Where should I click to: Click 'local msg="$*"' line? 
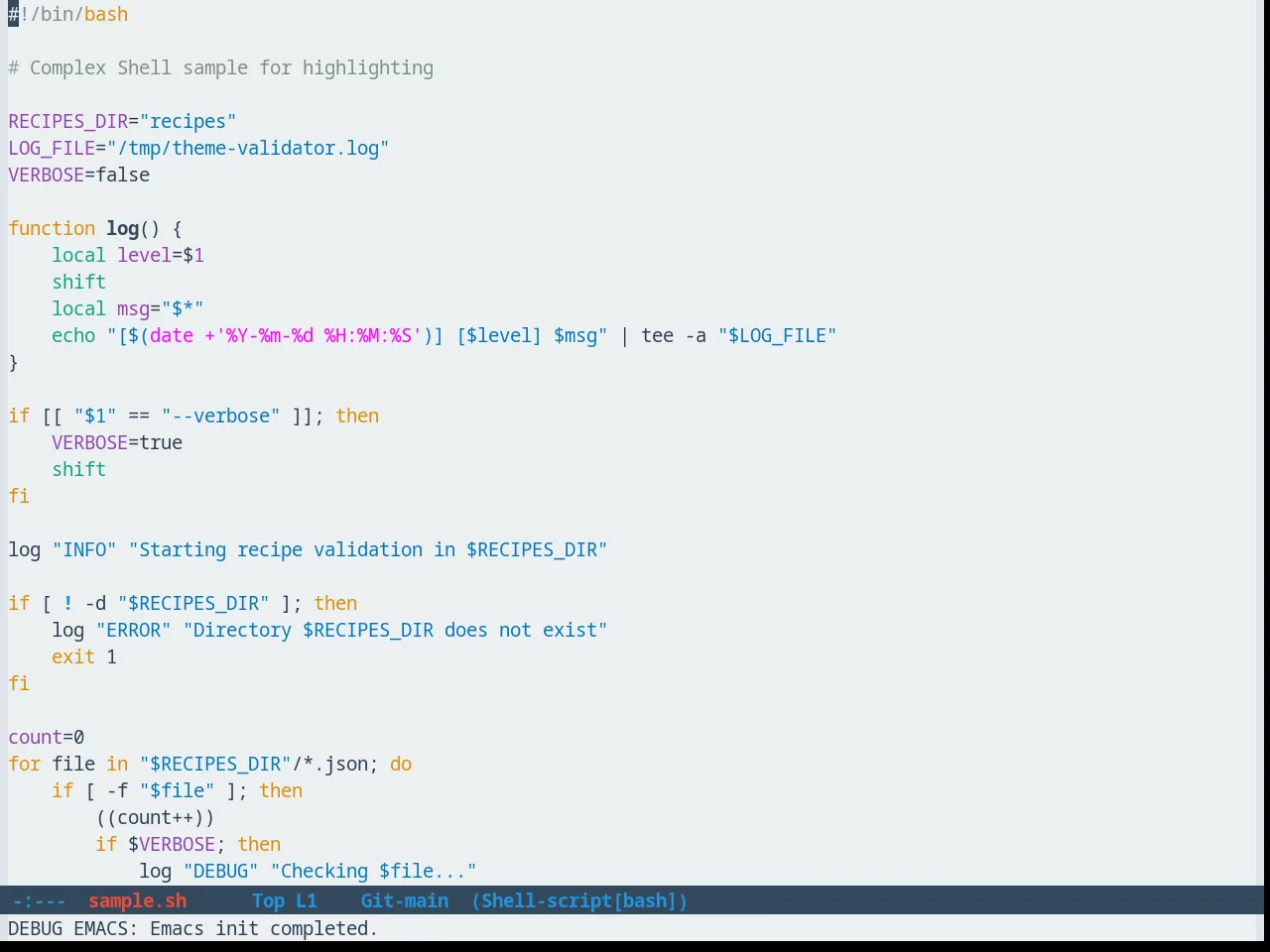tap(128, 308)
